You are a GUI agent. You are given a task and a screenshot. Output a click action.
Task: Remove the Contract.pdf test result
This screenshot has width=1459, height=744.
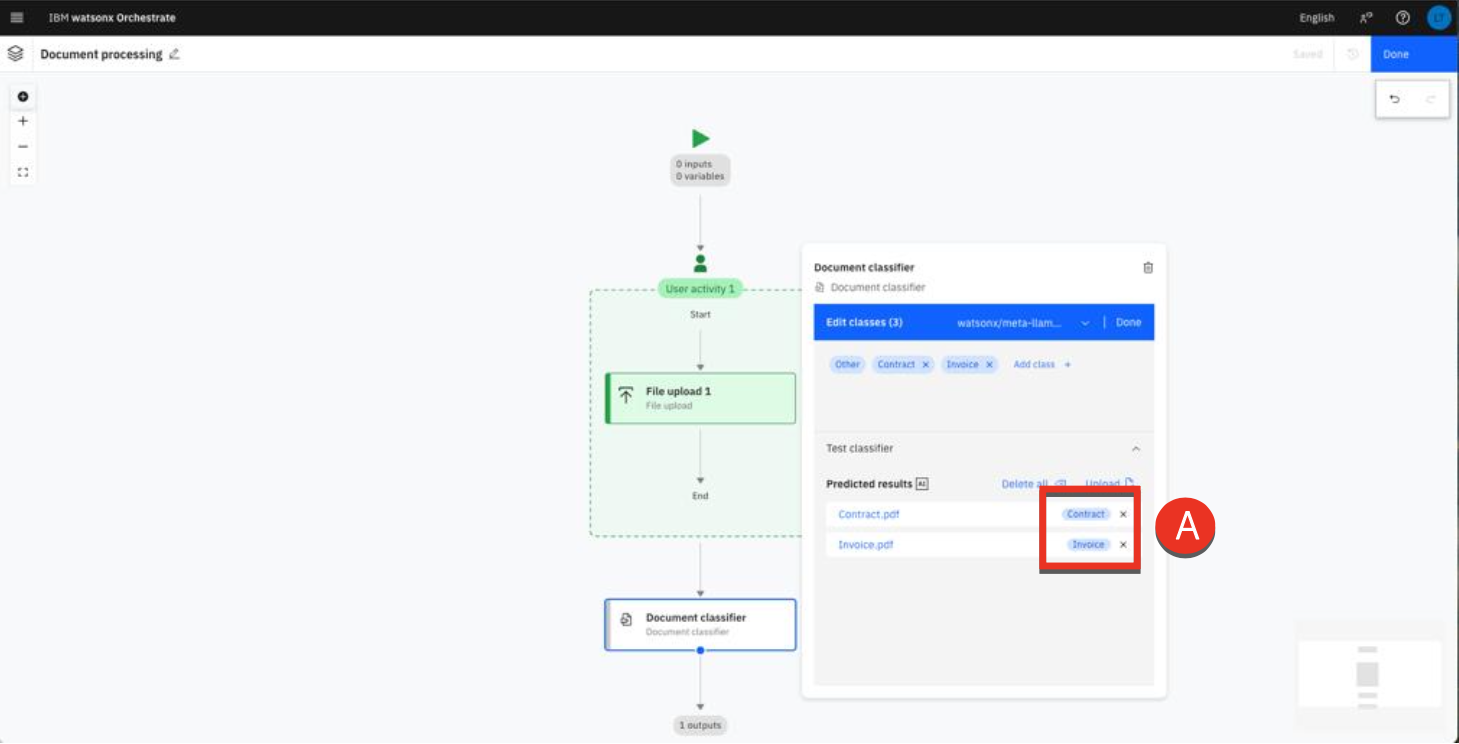(x=1123, y=514)
